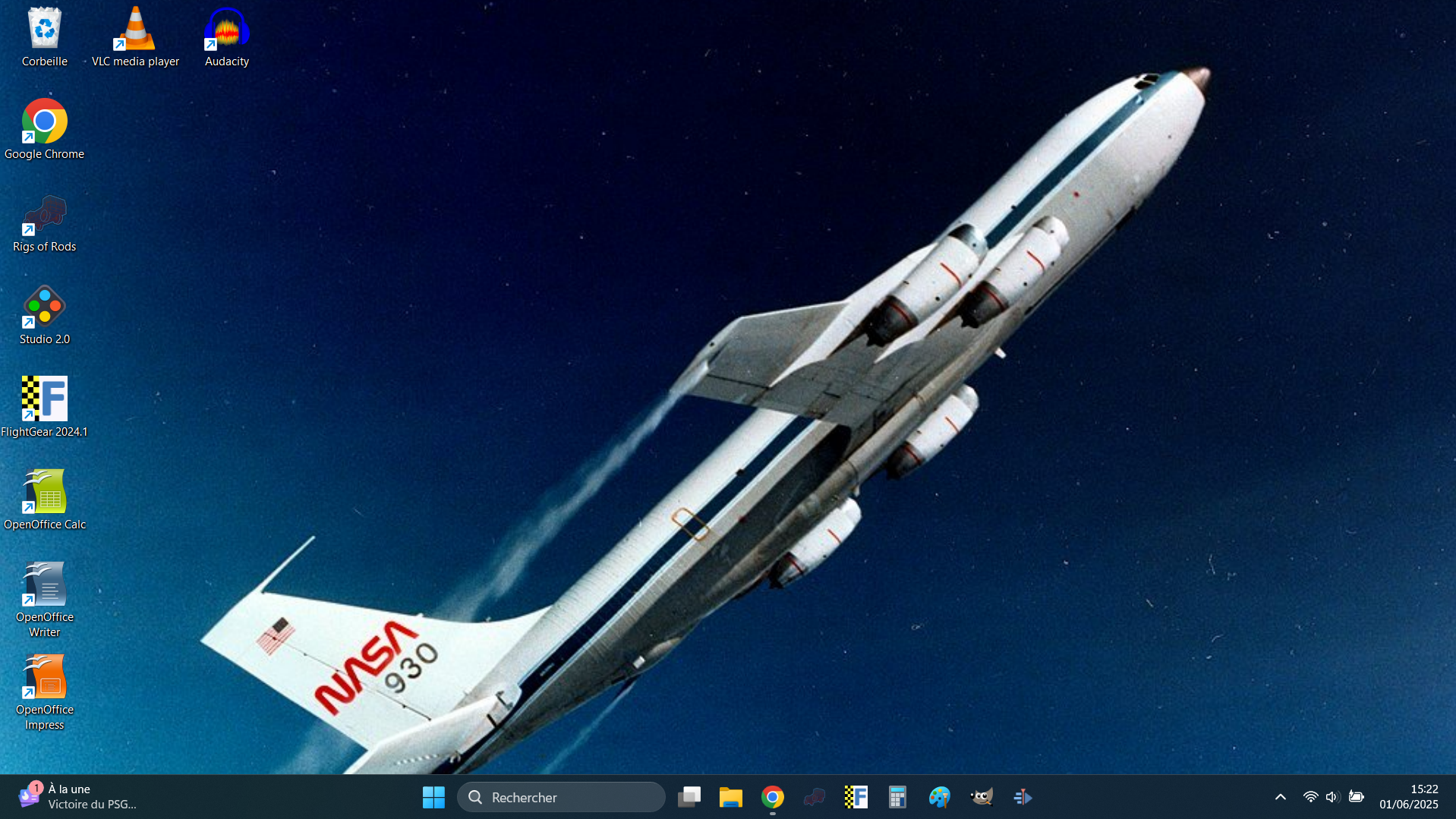
Task: Open the À la une news widget
Action: (76, 797)
